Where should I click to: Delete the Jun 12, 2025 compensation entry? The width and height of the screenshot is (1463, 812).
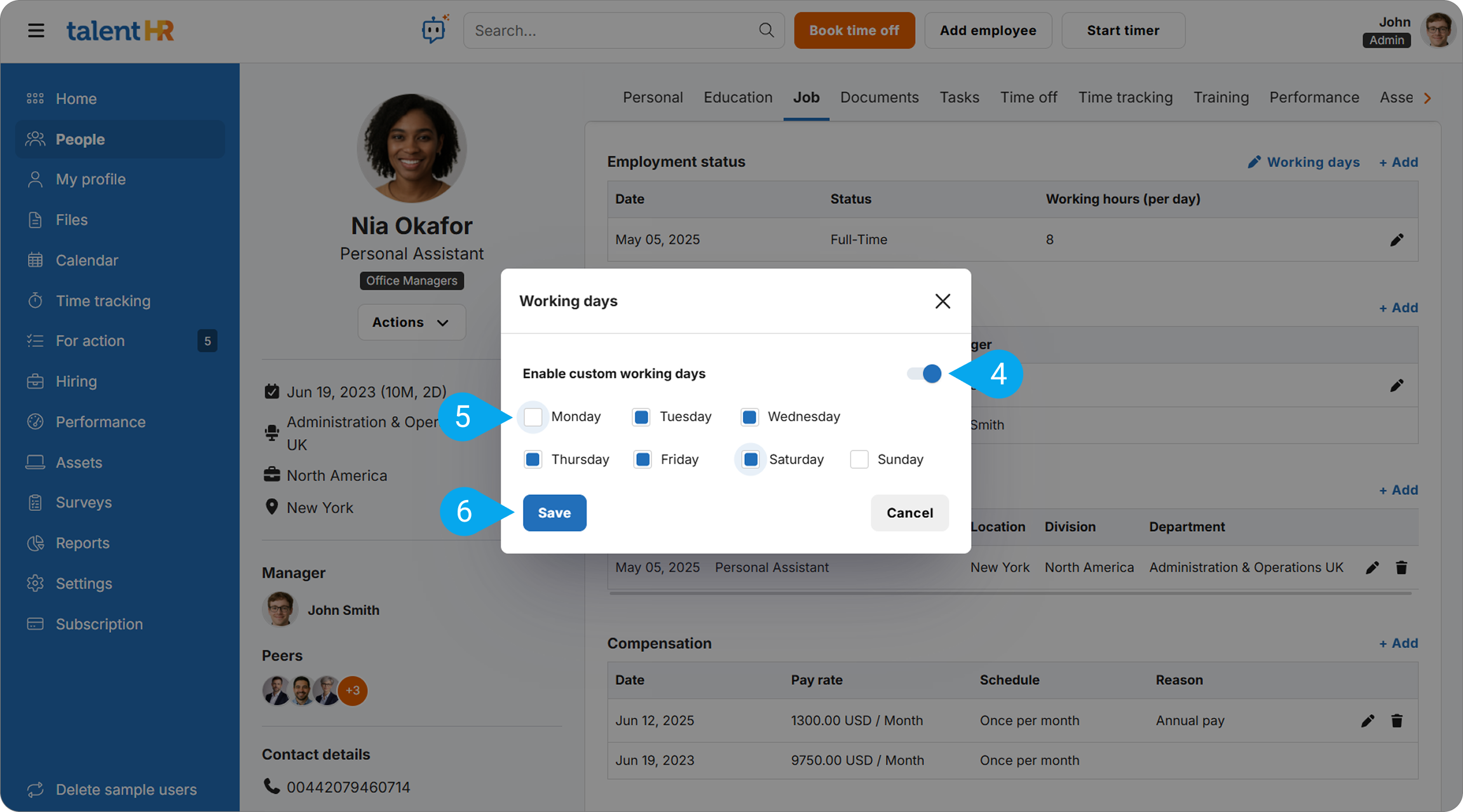click(x=1396, y=721)
